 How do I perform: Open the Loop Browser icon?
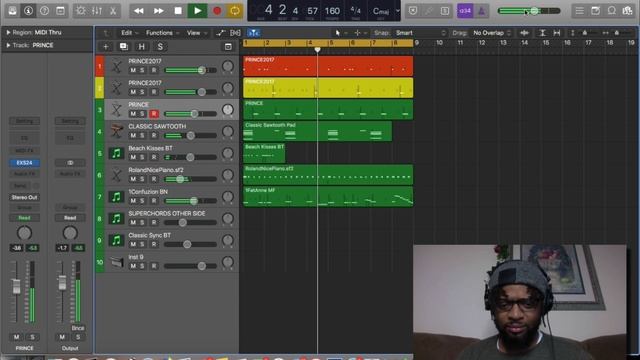click(611, 11)
